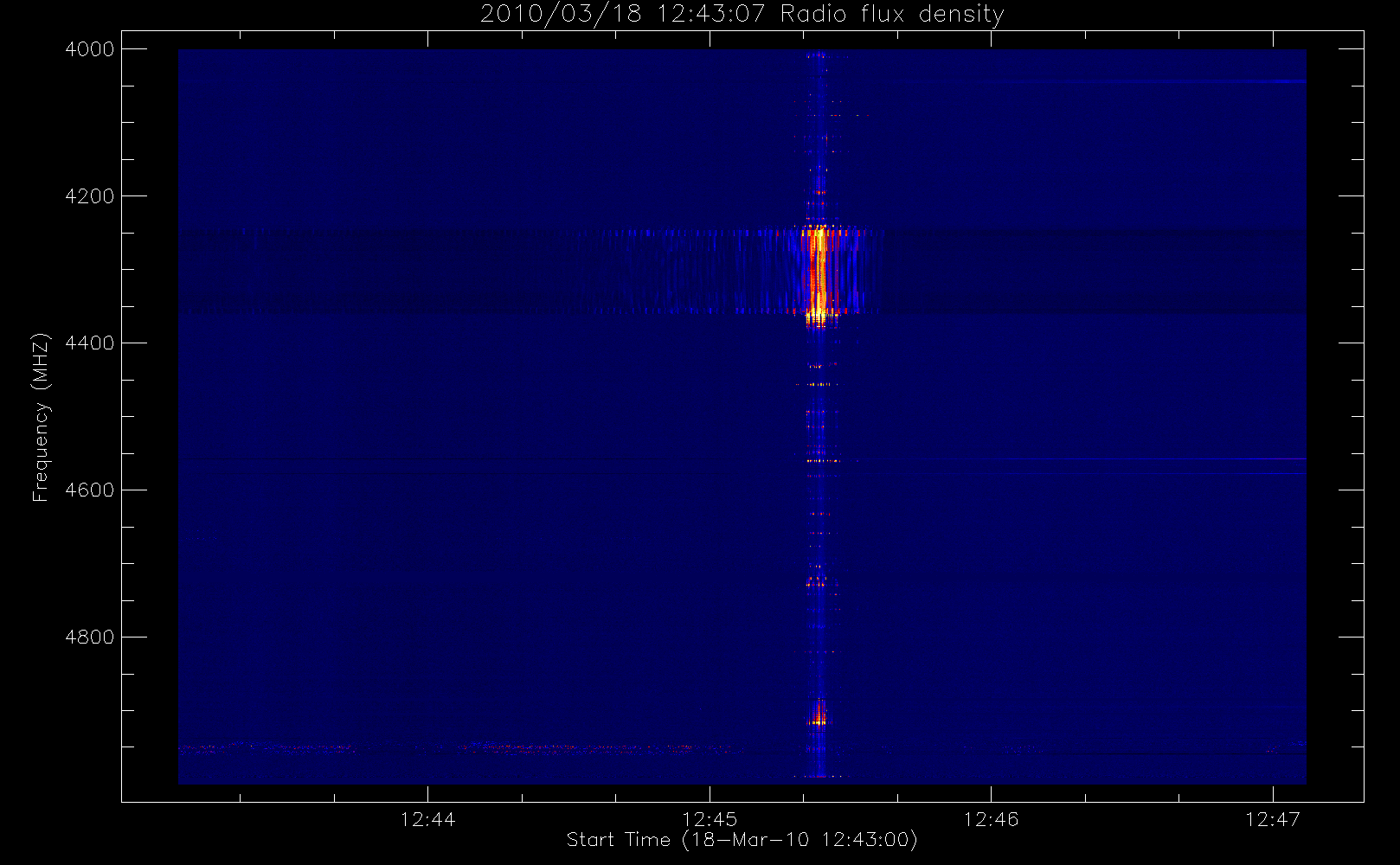This screenshot has height=865, width=1400.
Task: Select the 4200 frequency tick label
Action: tap(90, 196)
